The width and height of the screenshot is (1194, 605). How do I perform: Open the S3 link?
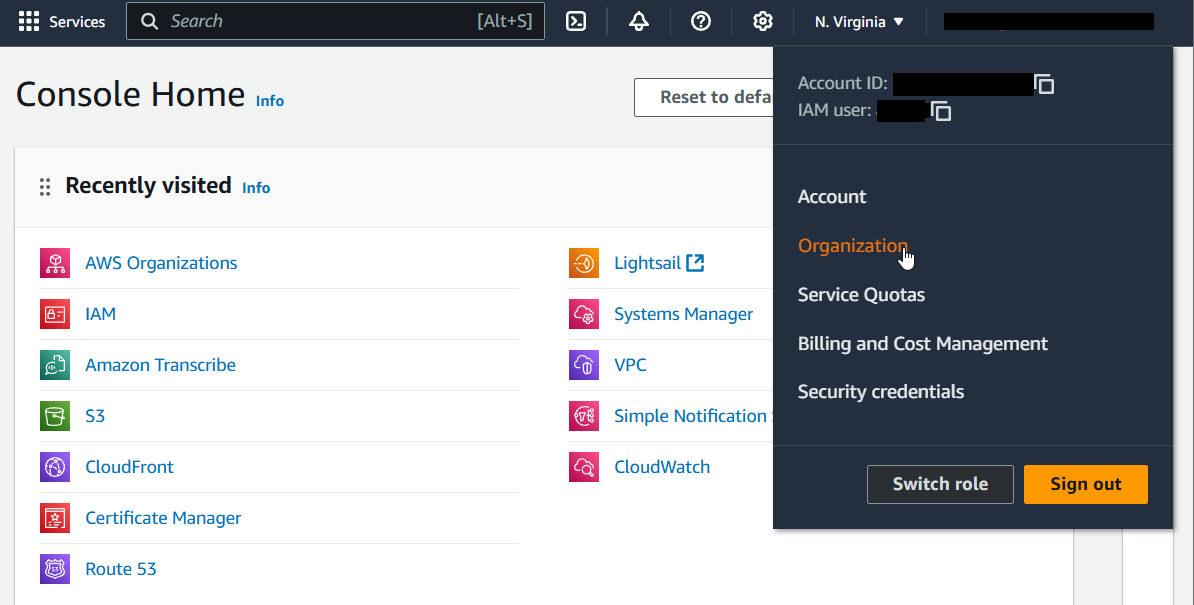click(x=95, y=416)
